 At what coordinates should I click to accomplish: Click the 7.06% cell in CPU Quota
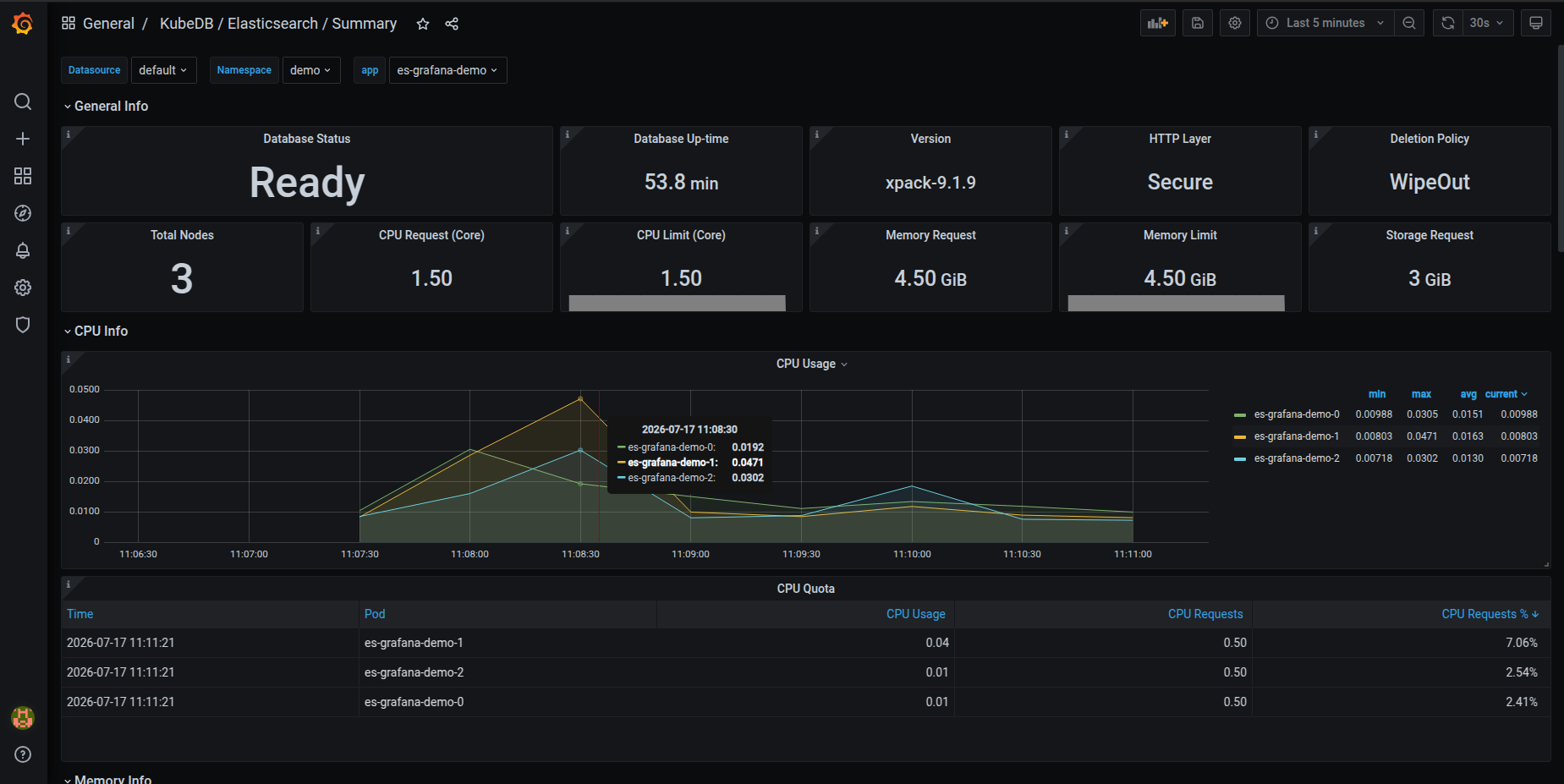1402,643
